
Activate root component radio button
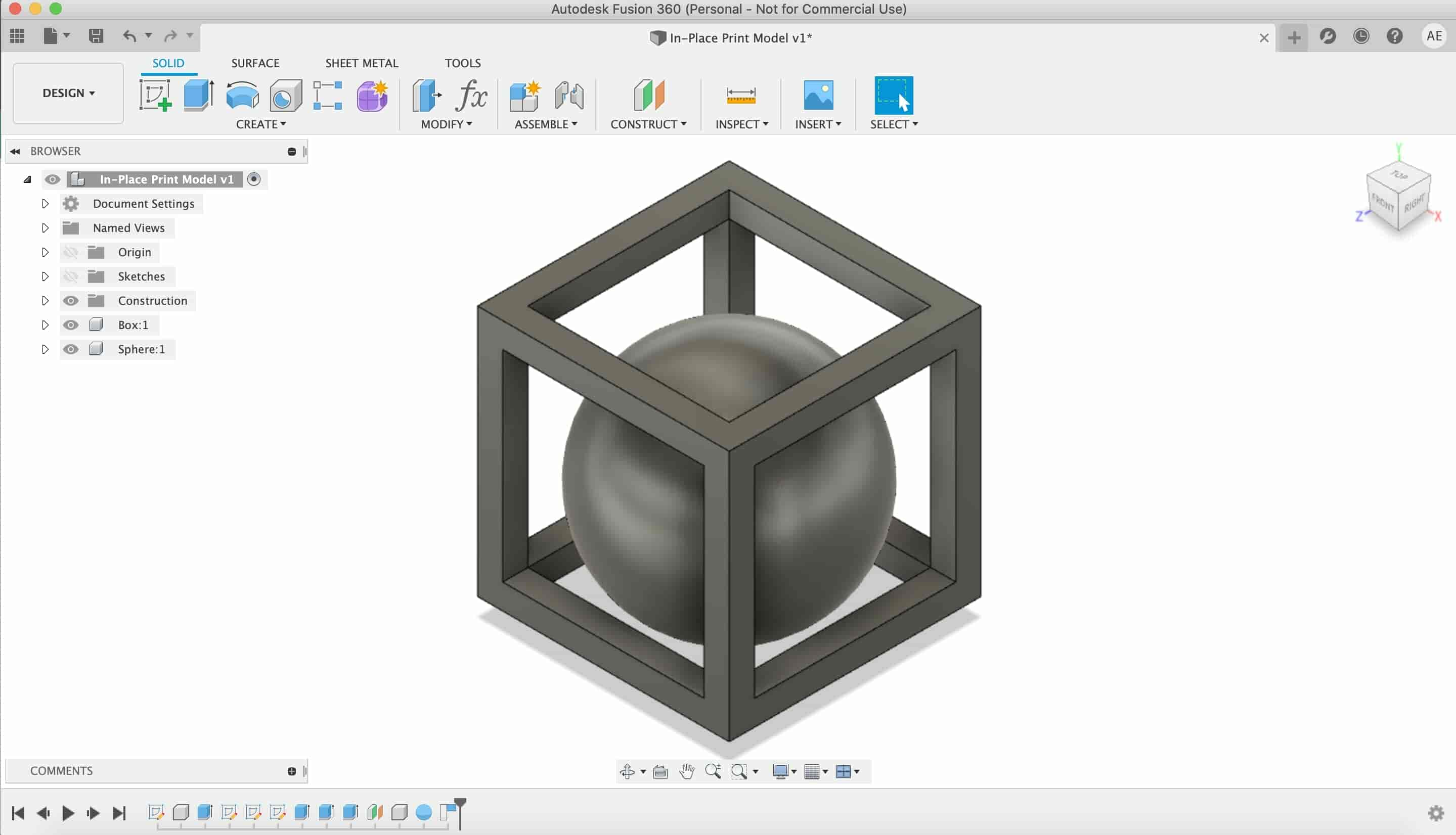click(253, 179)
